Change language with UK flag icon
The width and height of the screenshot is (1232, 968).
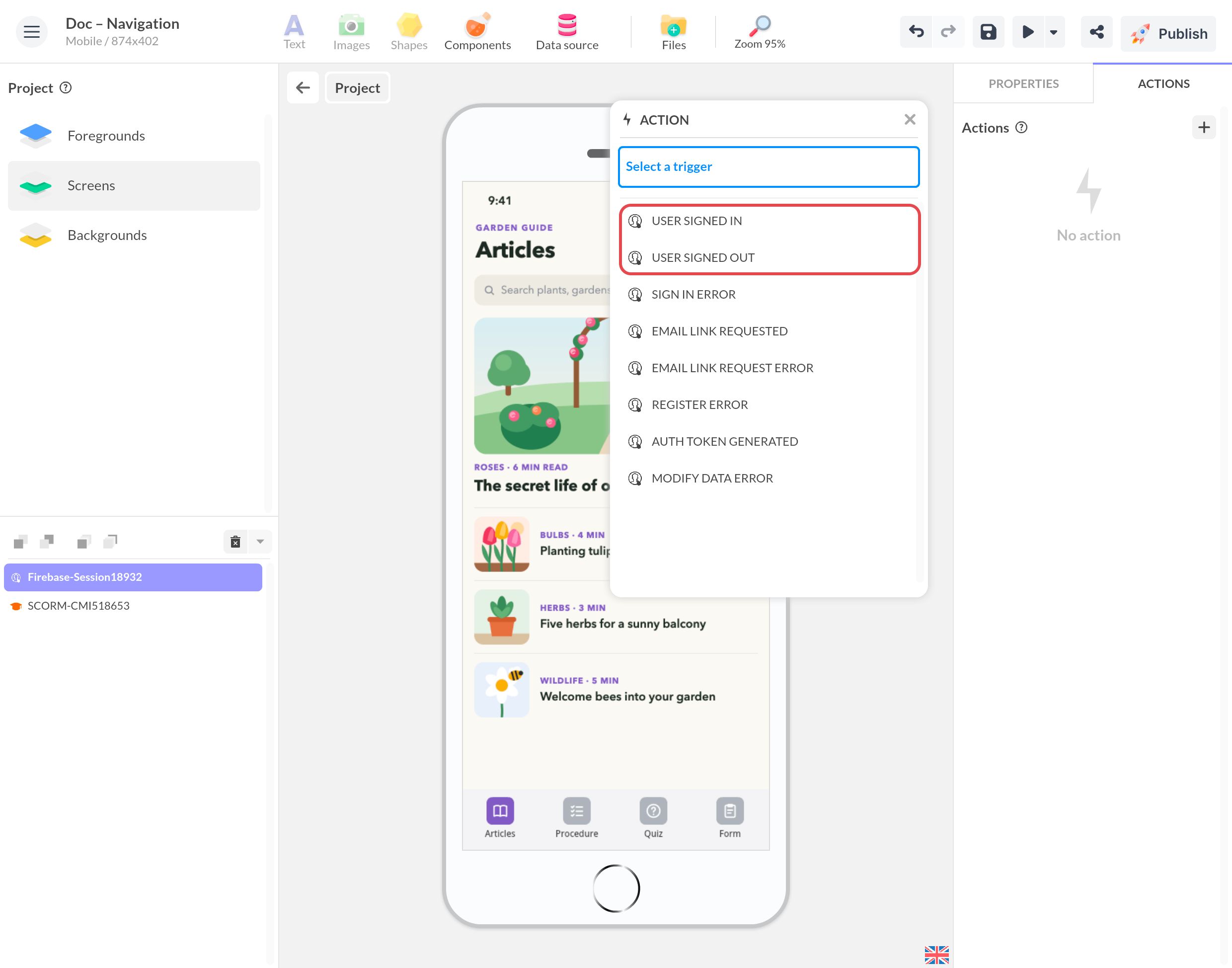[936, 955]
